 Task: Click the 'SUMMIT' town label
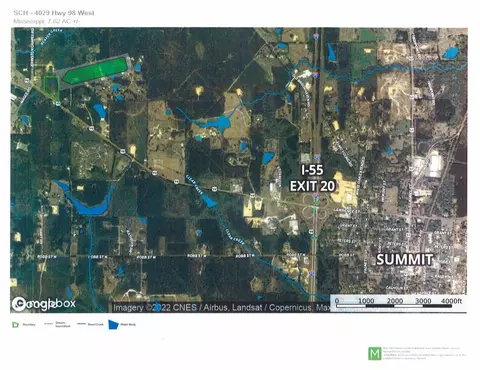[x=405, y=260]
